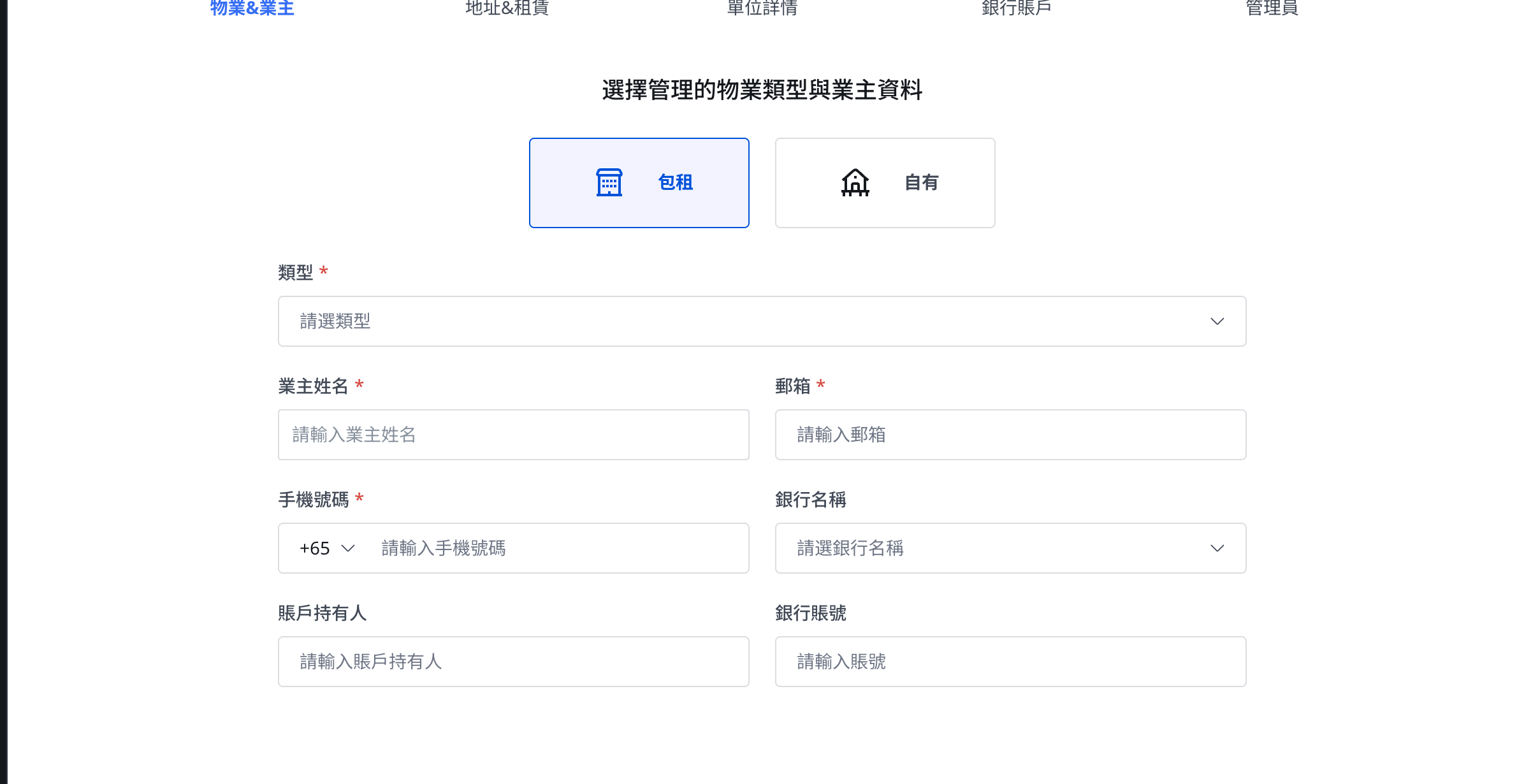Open the +65 country code selector
Image resolution: width=1517 pixels, height=784 pixels.
point(327,548)
